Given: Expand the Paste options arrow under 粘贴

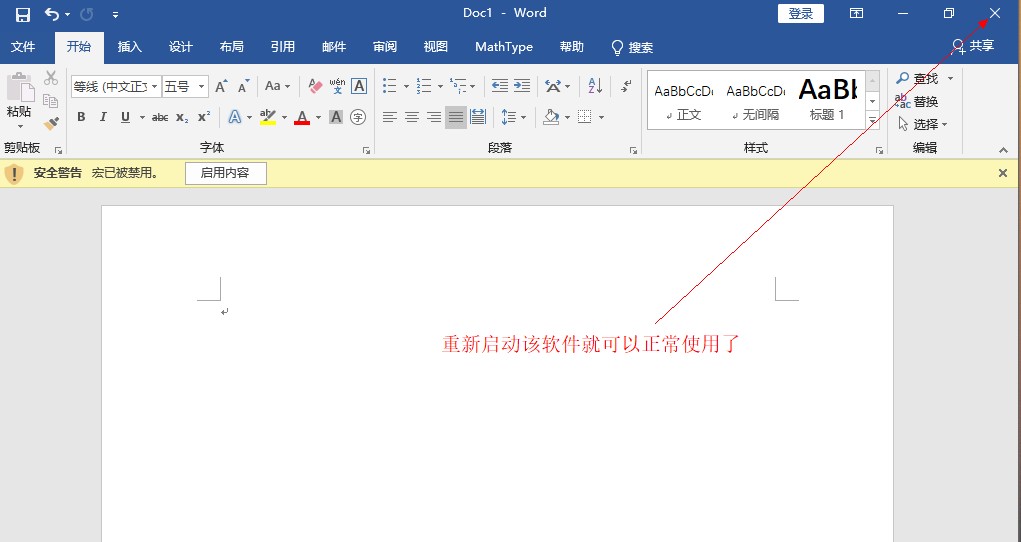Looking at the screenshot, I should click(20, 126).
